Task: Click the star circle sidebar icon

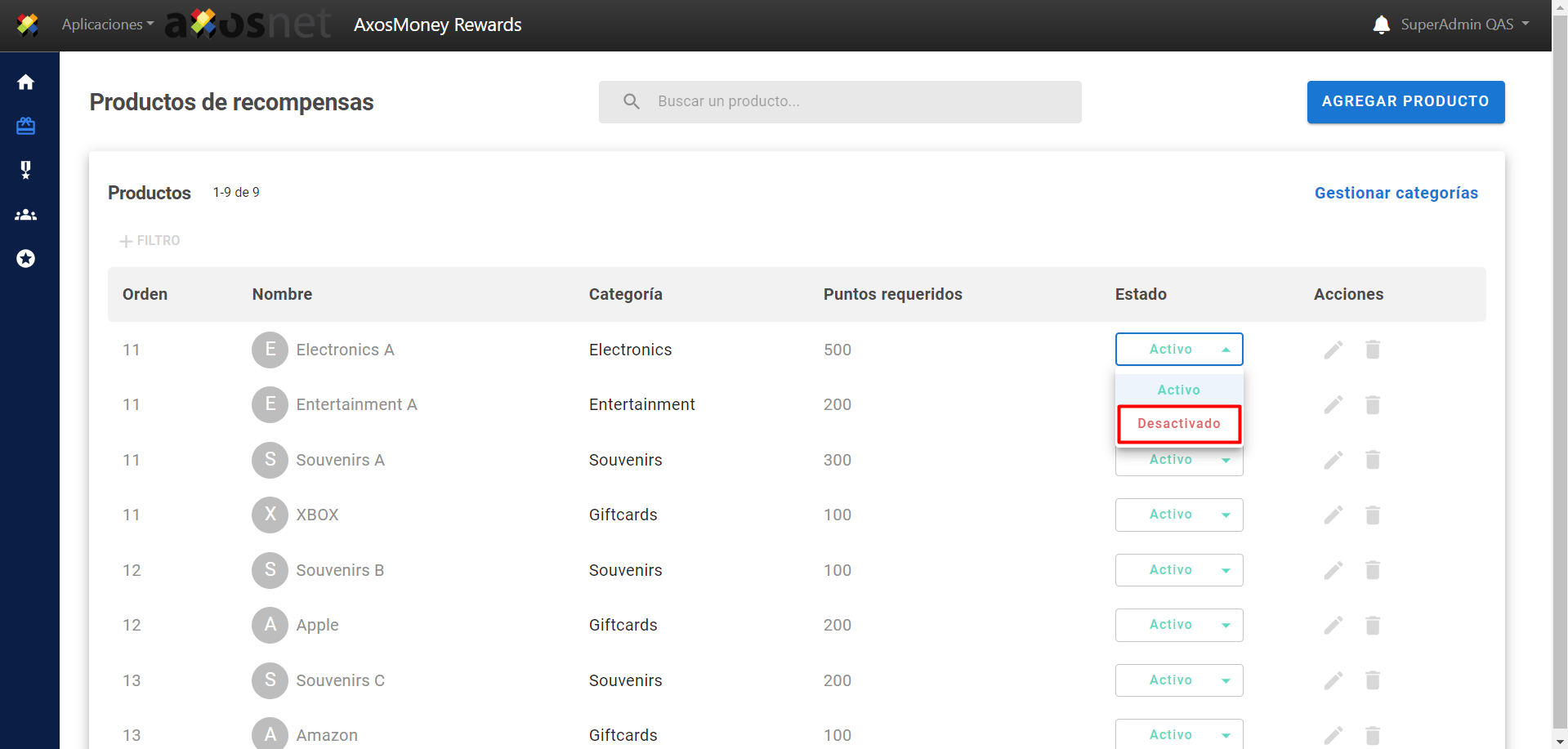Action: click(x=26, y=259)
